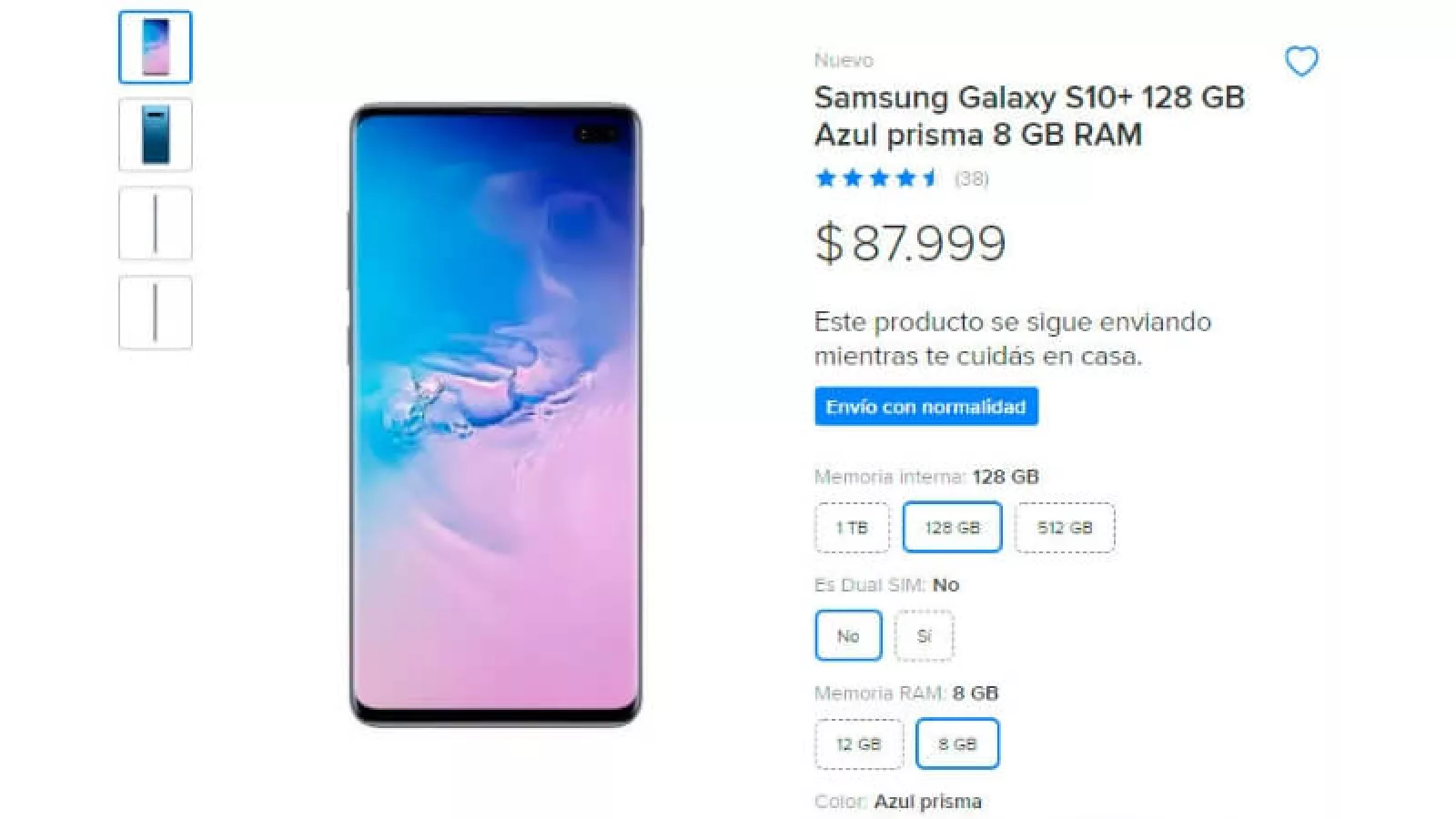Viewport: 1456px width, 819px height.
Task: Click the Nuevo condition label
Action: [x=844, y=60]
